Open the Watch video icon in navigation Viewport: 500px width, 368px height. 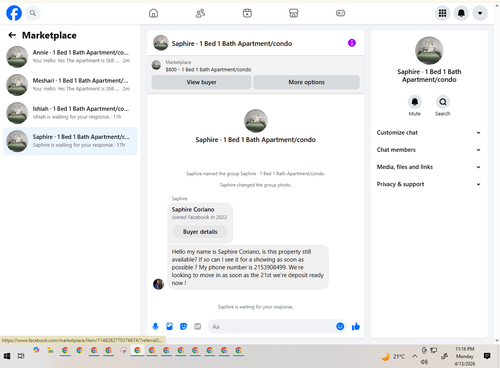point(247,13)
